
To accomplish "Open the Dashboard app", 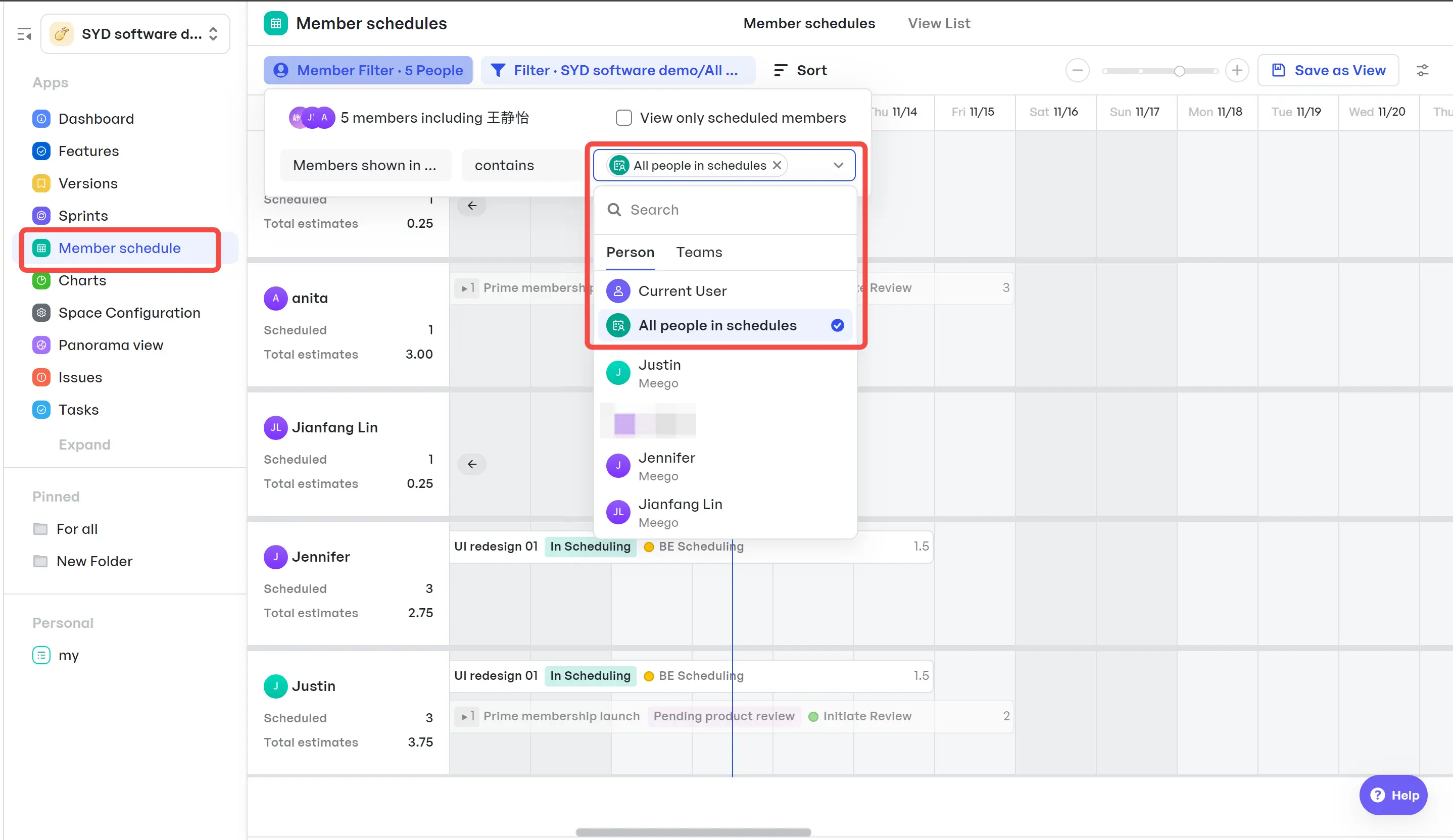I will pos(95,119).
